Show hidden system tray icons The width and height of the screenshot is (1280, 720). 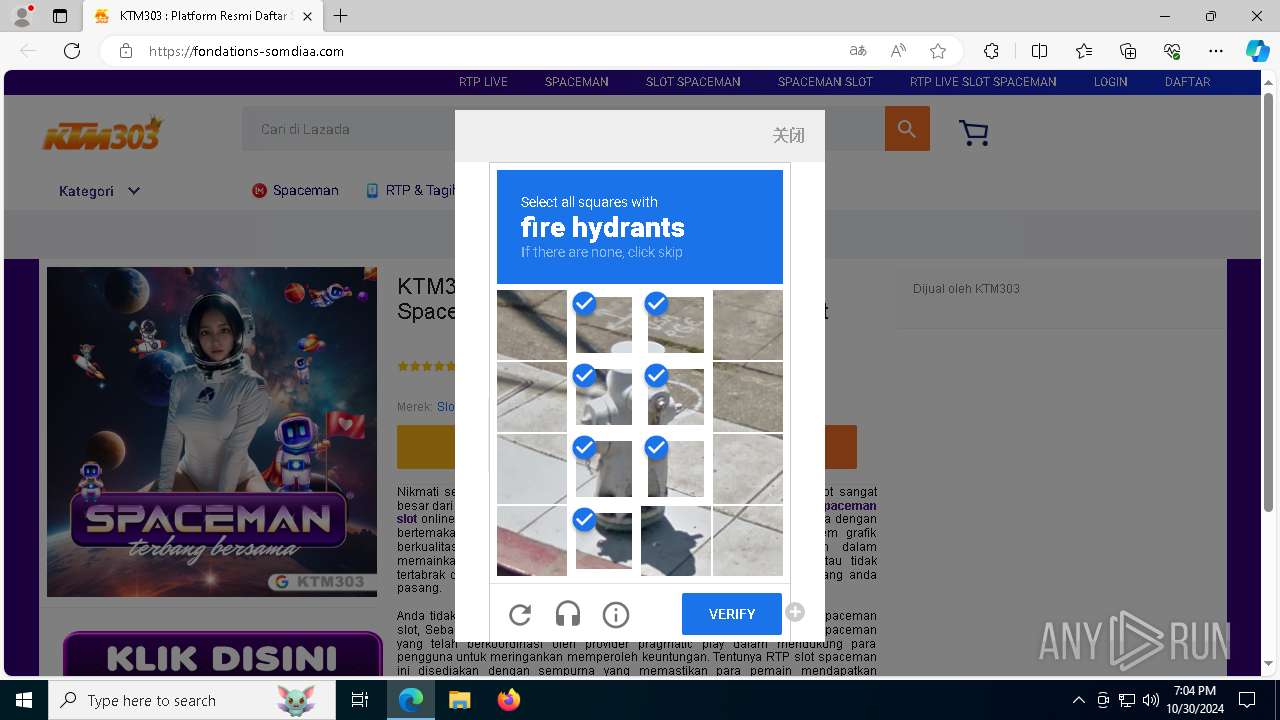click(1078, 700)
